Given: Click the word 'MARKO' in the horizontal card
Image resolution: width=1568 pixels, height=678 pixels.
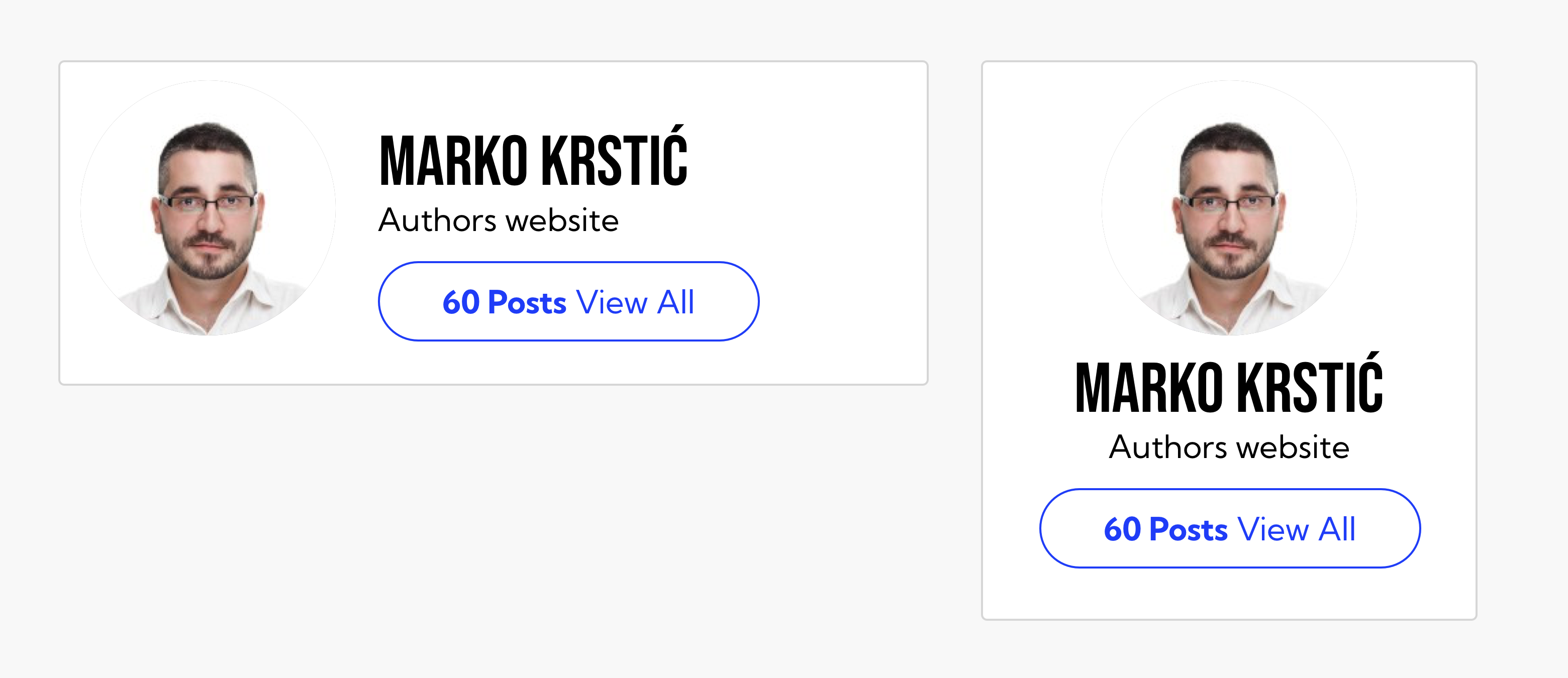Looking at the screenshot, I should click(453, 161).
